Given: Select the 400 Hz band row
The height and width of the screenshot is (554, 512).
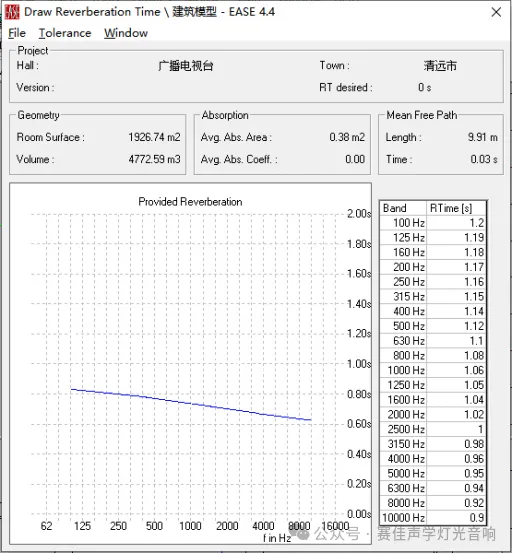Looking at the screenshot, I should (x=433, y=311).
